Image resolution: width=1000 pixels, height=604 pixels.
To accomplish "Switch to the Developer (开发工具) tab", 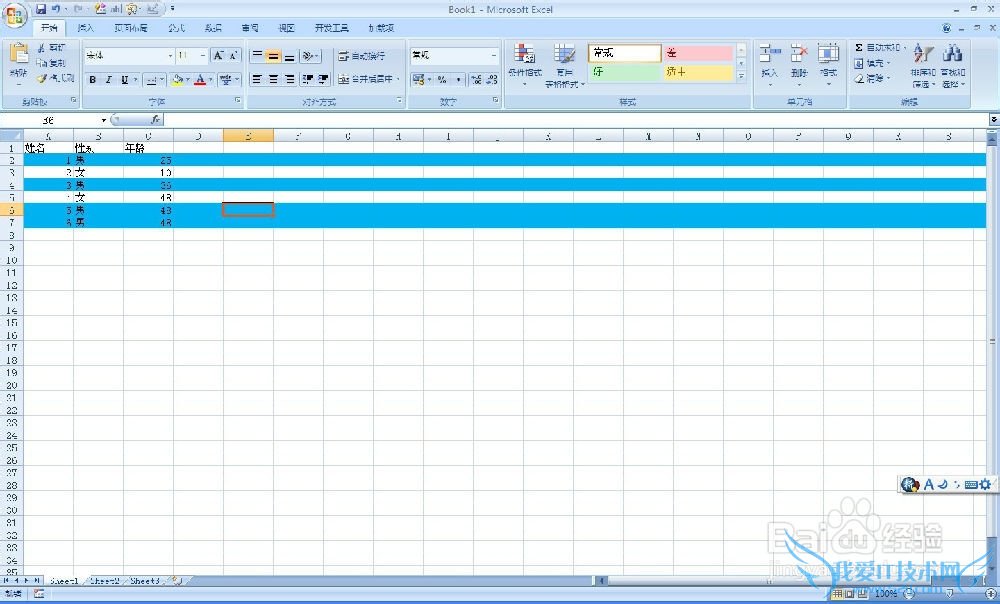I will coord(332,28).
